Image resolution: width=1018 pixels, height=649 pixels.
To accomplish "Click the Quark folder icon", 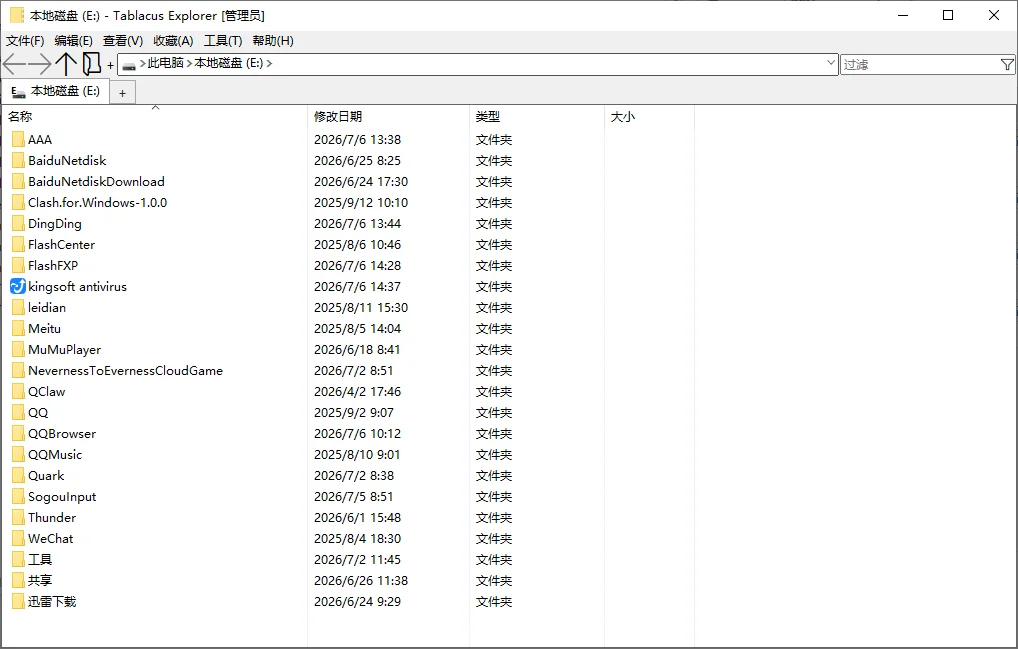I will pos(18,475).
